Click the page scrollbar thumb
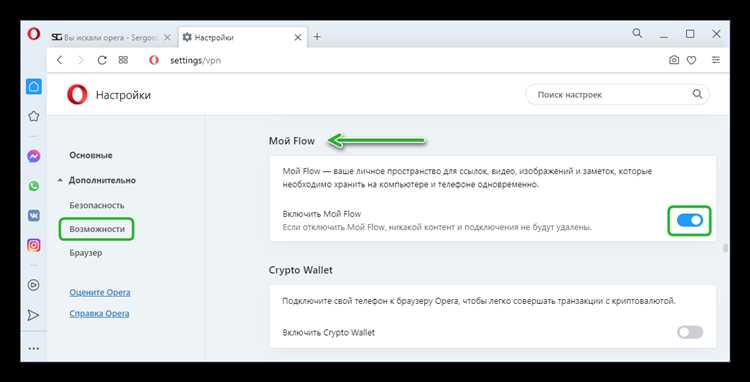Image resolution: width=750 pixels, height=382 pixels. (x=726, y=248)
